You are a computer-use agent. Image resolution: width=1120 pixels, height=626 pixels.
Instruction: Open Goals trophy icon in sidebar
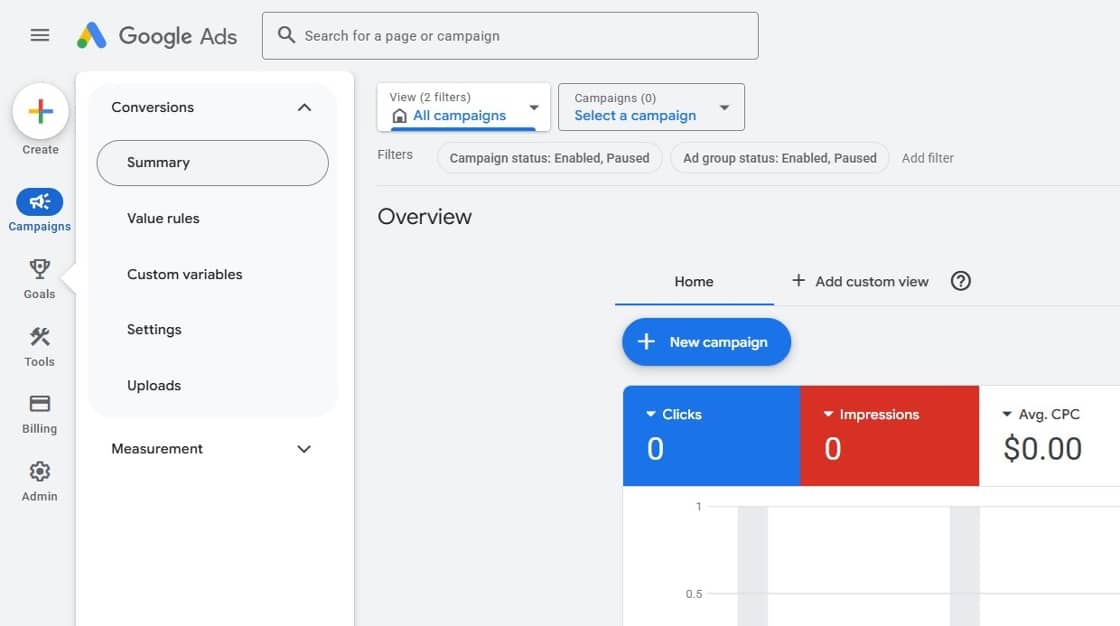coord(40,270)
